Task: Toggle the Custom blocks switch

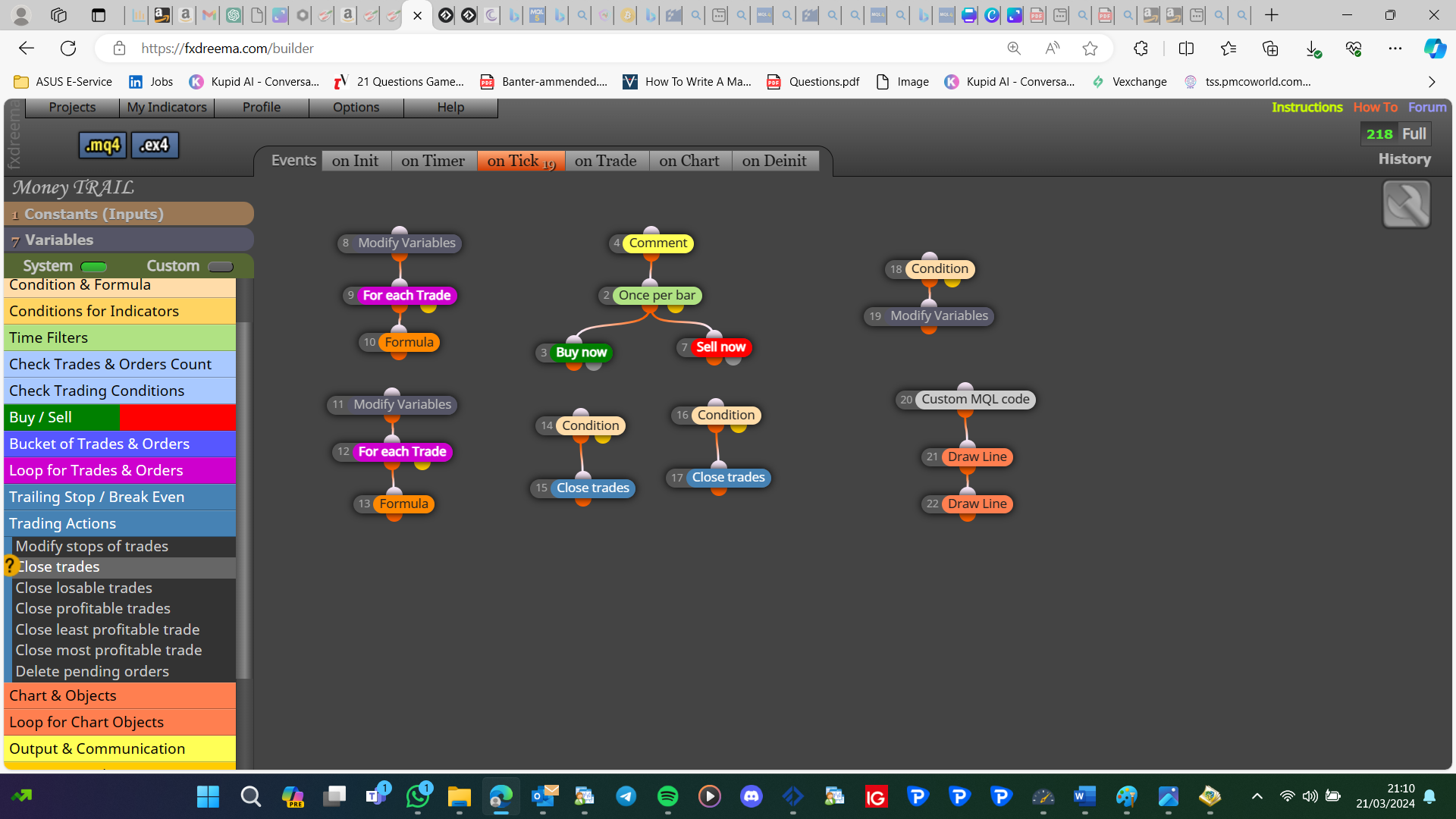Action: point(221,266)
